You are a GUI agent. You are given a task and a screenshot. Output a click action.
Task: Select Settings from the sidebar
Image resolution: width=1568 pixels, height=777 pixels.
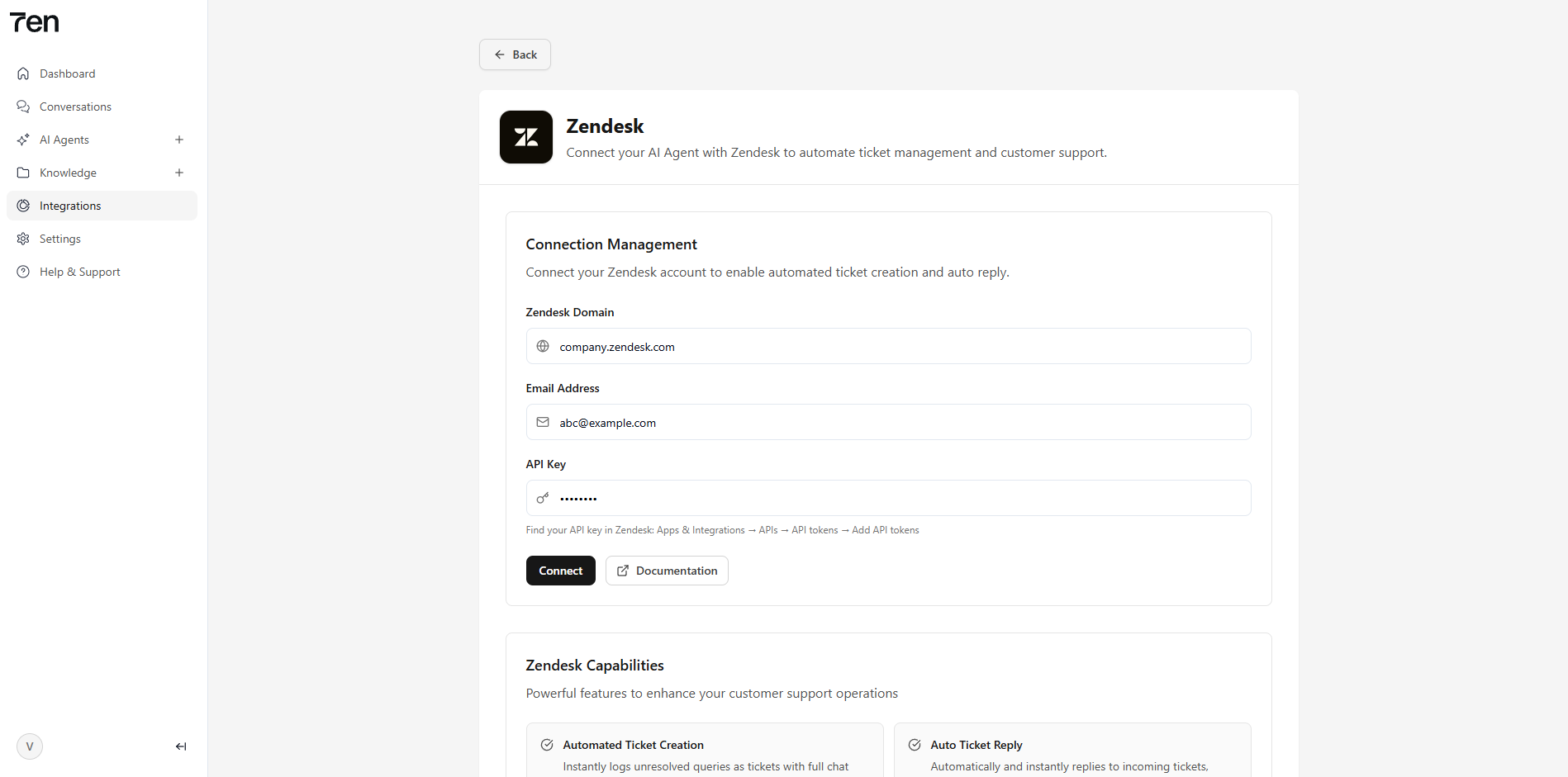60,239
